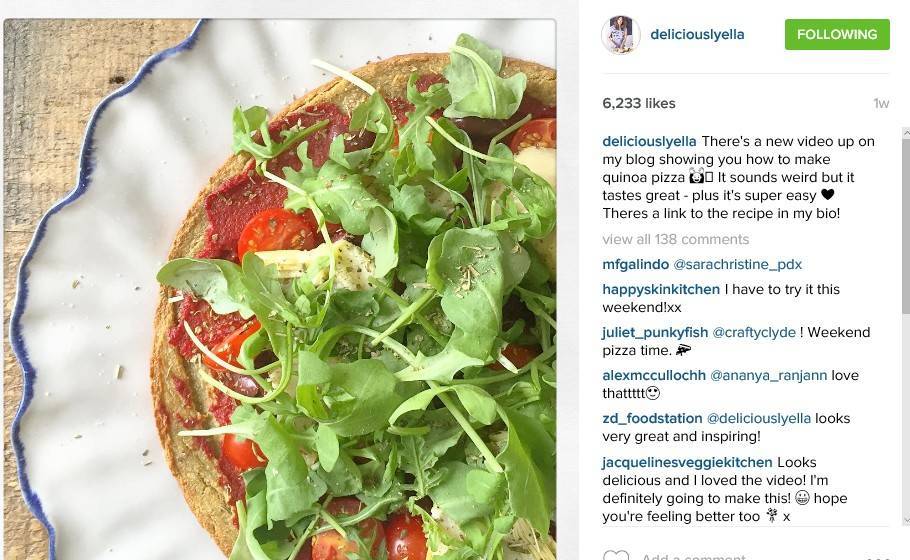
Task: Open juliet_punkyfish profile
Action: click(655, 333)
